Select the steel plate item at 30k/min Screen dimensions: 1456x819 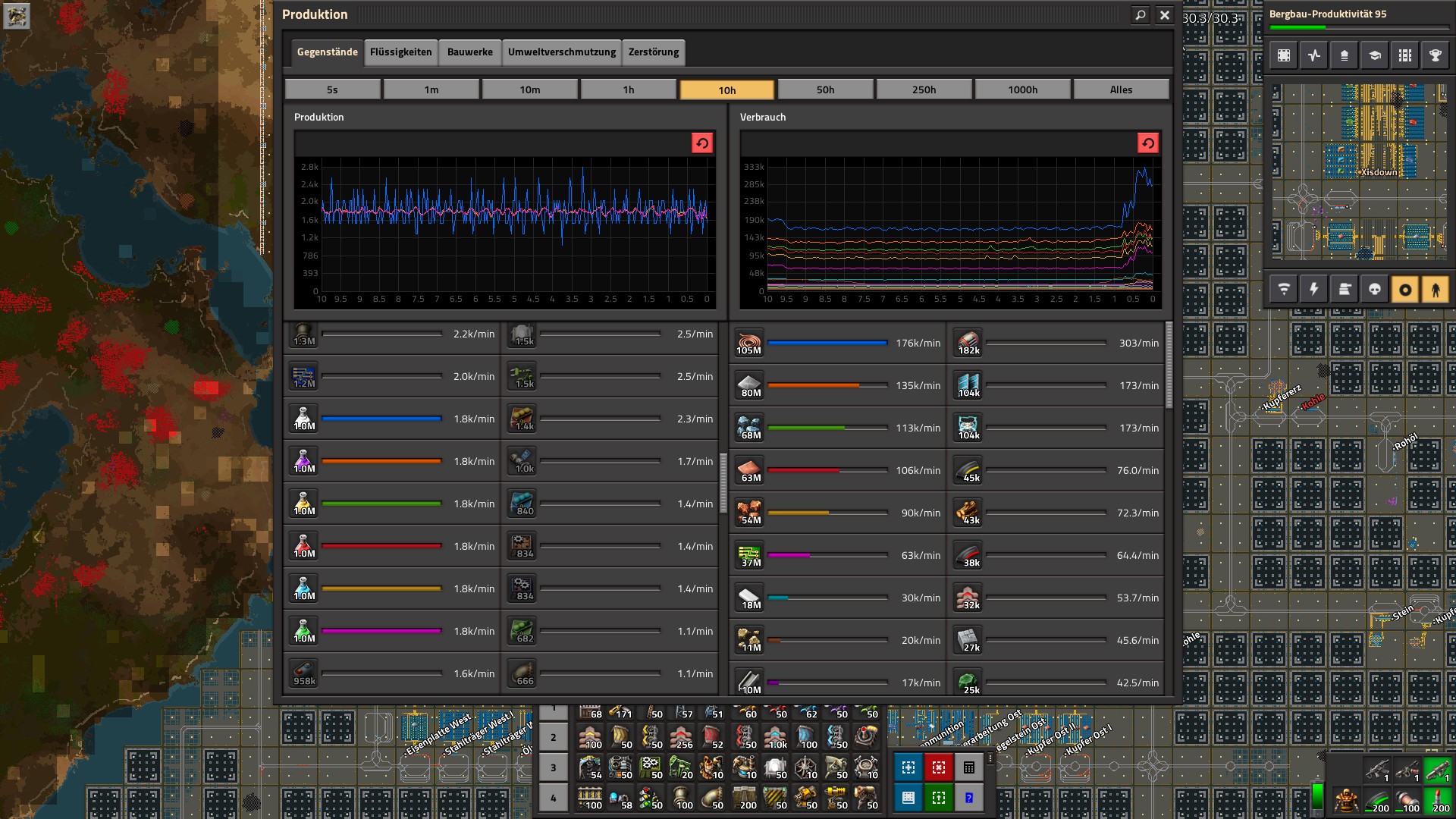[x=748, y=598]
